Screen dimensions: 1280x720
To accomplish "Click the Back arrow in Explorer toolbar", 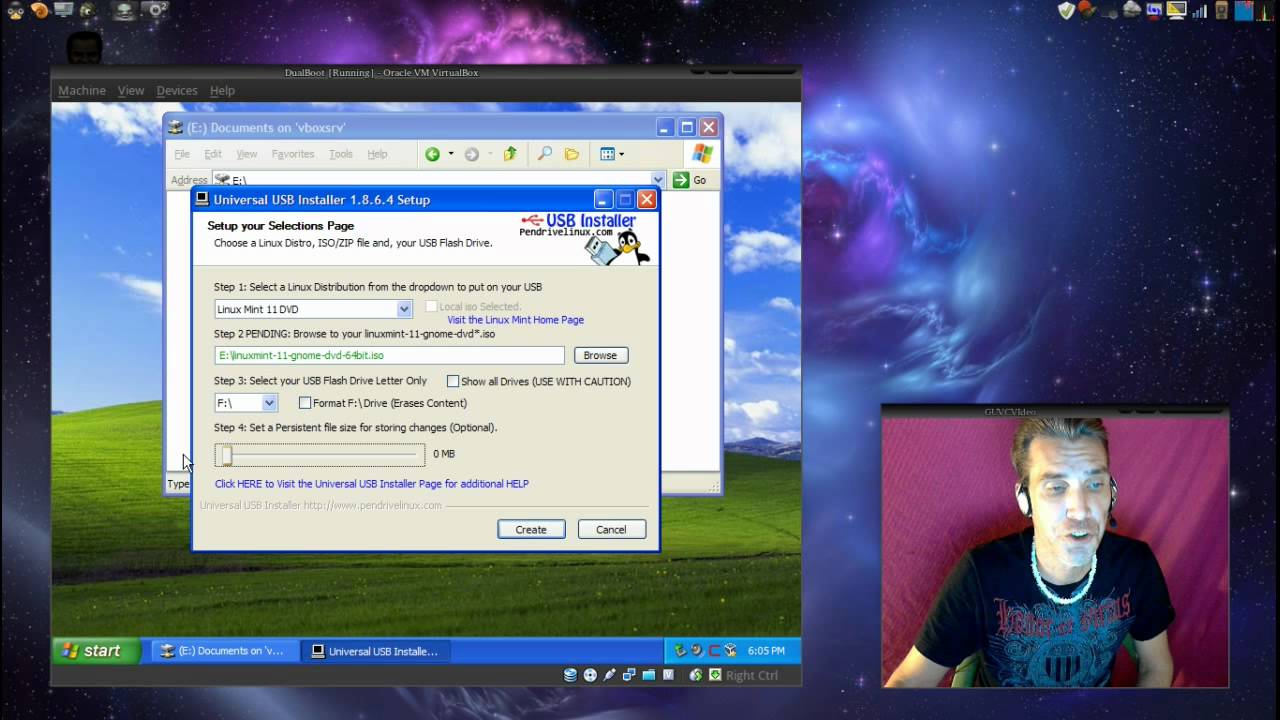I will coord(432,154).
